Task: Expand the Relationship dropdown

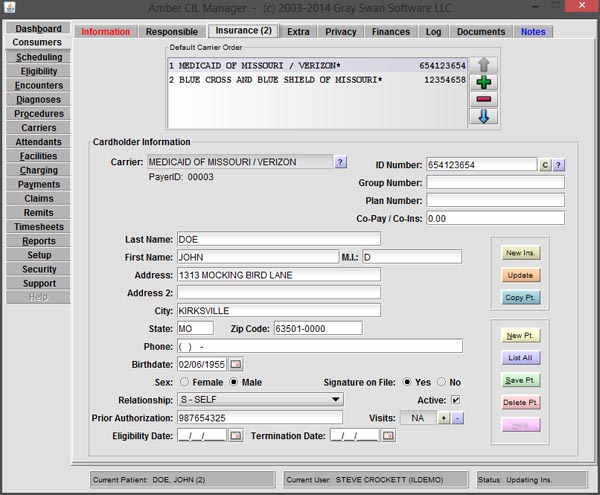Action: [x=335, y=400]
